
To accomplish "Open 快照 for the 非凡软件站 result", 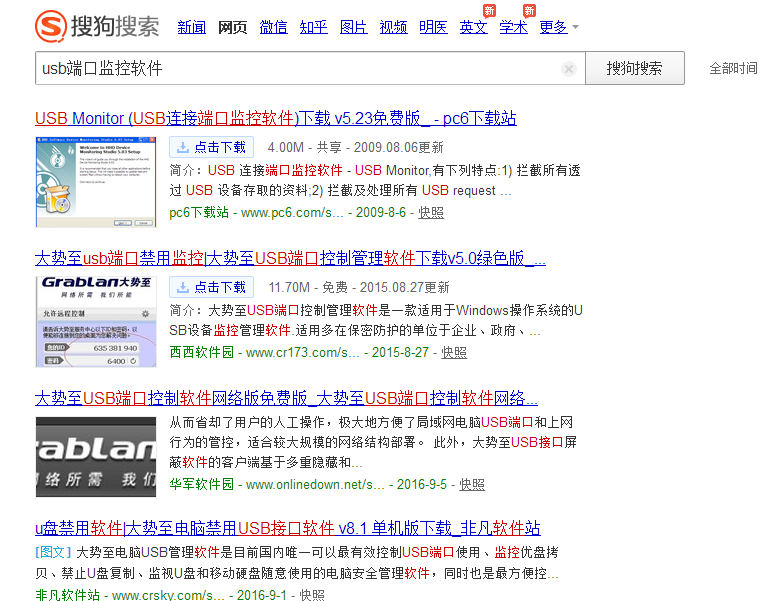I will coord(312,595).
